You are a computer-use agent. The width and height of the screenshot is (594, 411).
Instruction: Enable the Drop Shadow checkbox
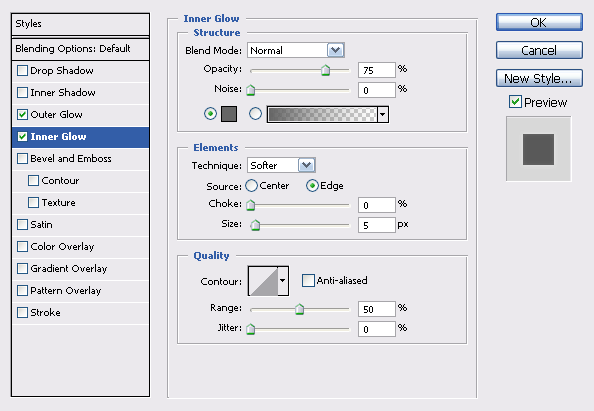click(x=22, y=71)
